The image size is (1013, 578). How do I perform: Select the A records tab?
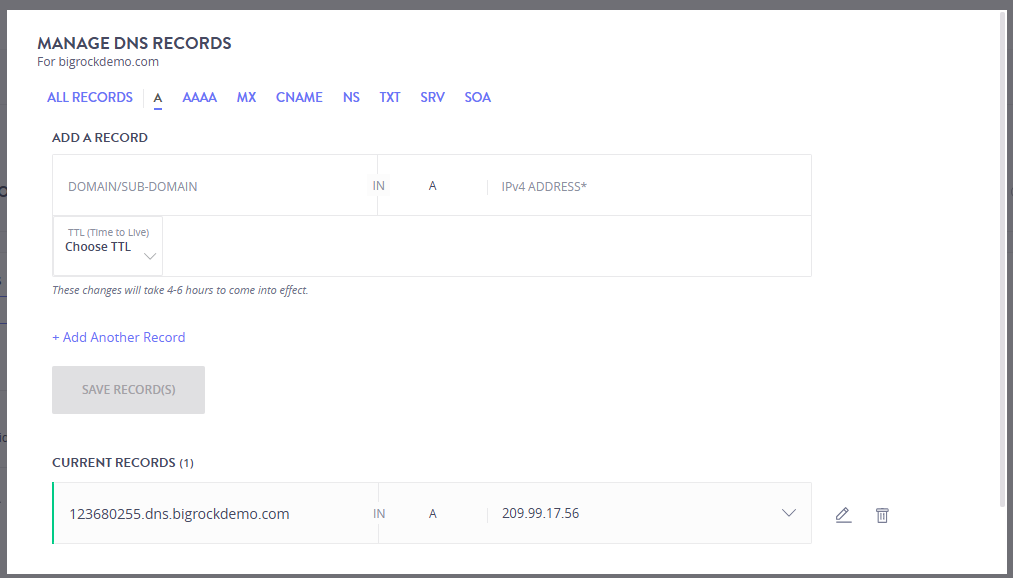[x=158, y=98]
